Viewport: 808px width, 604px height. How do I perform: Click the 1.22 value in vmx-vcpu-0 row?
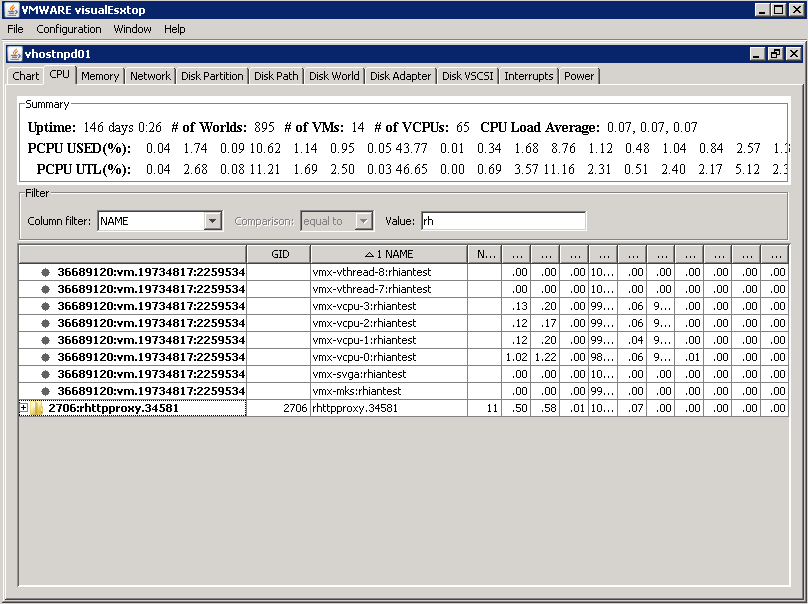(545, 357)
